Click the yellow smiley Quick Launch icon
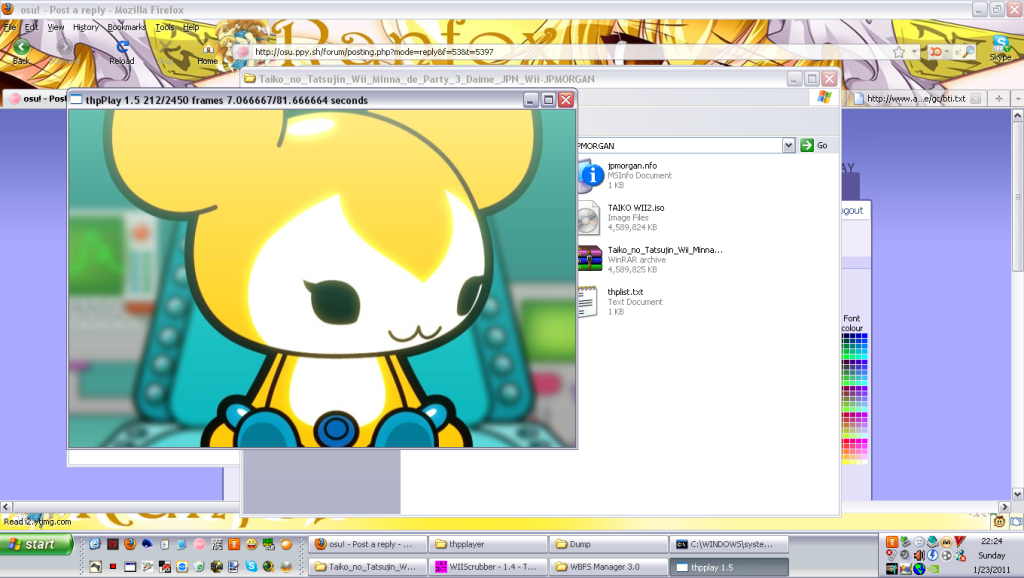1024x578 pixels. click(x=251, y=544)
